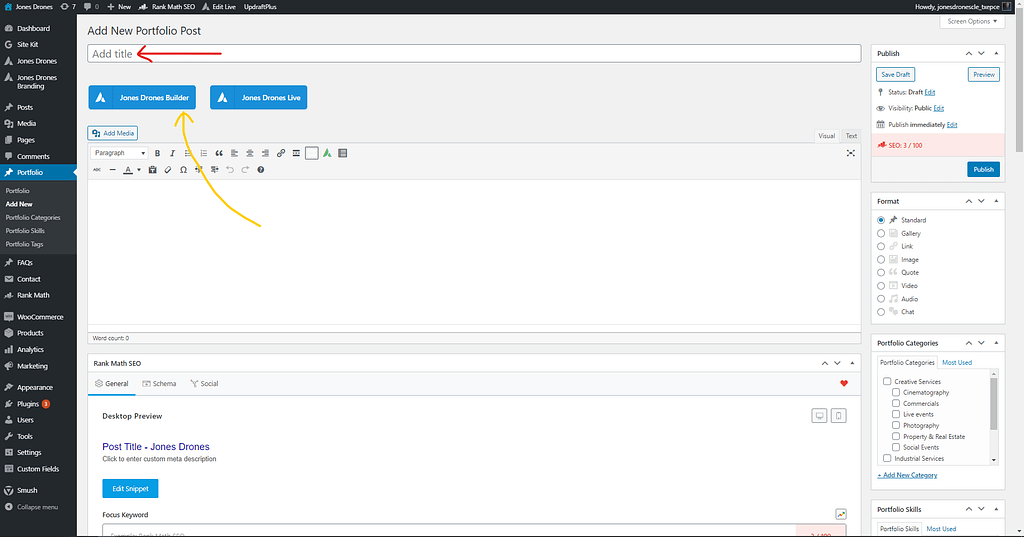Click the Add Media button
1024x537 pixels.
[112, 133]
